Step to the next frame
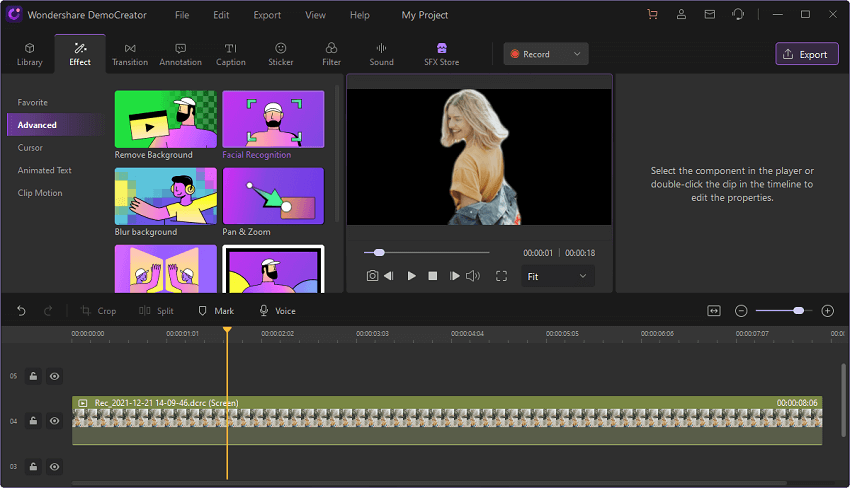Image resolution: width=850 pixels, height=488 pixels. click(454, 276)
